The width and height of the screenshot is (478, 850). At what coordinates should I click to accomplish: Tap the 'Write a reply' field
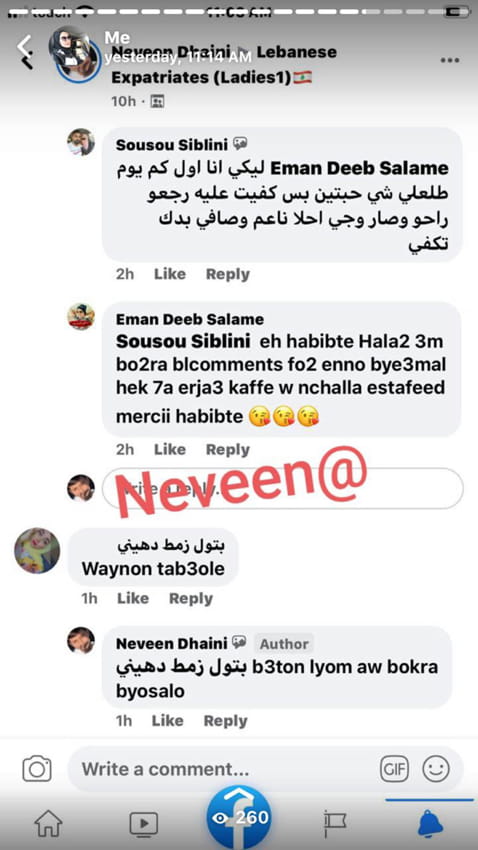282,488
